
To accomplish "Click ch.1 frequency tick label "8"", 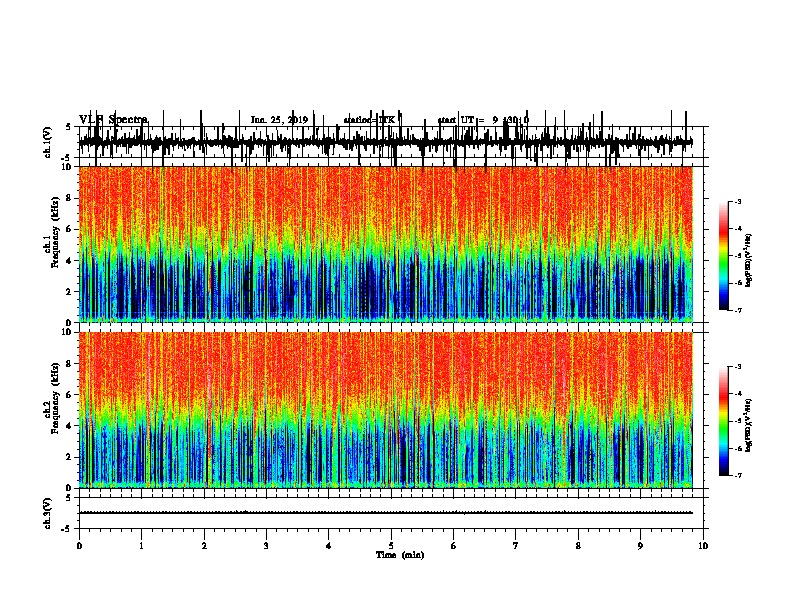I will point(70,198).
